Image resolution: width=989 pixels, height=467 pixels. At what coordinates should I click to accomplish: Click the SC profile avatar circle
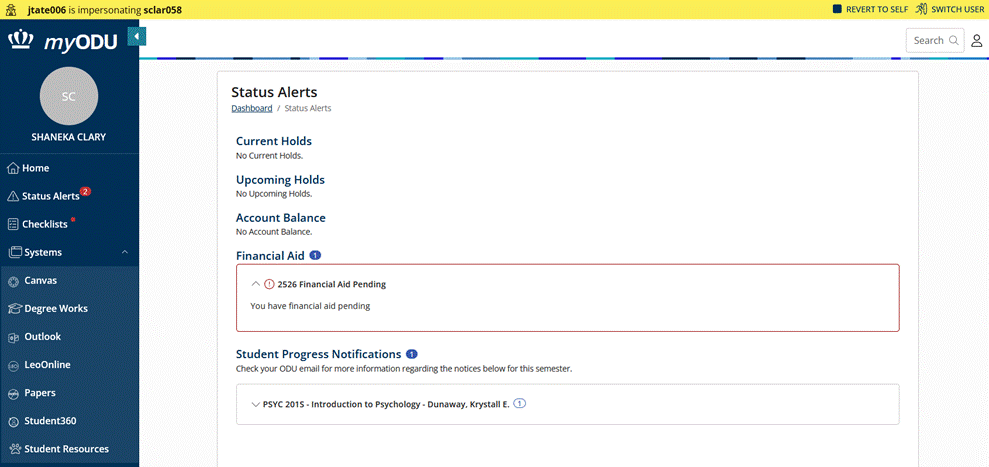69,96
